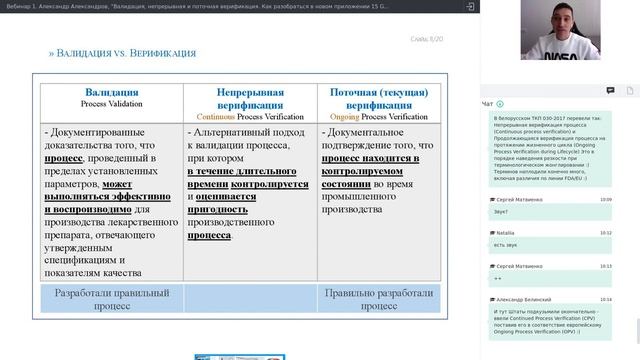The height and width of the screenshot is (360, 640).
Task: Click 'Александр Белинский' sender name in chat
Action: 524,300
